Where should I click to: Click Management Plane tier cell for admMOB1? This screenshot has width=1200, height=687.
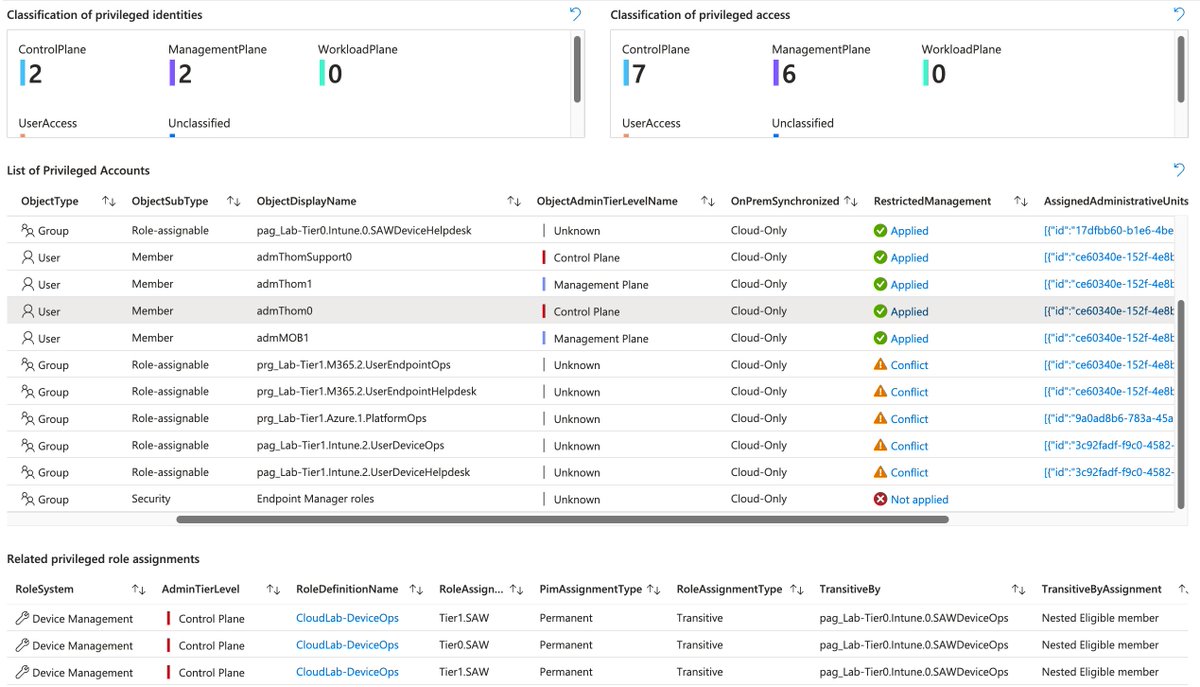[x=600, y=338]
